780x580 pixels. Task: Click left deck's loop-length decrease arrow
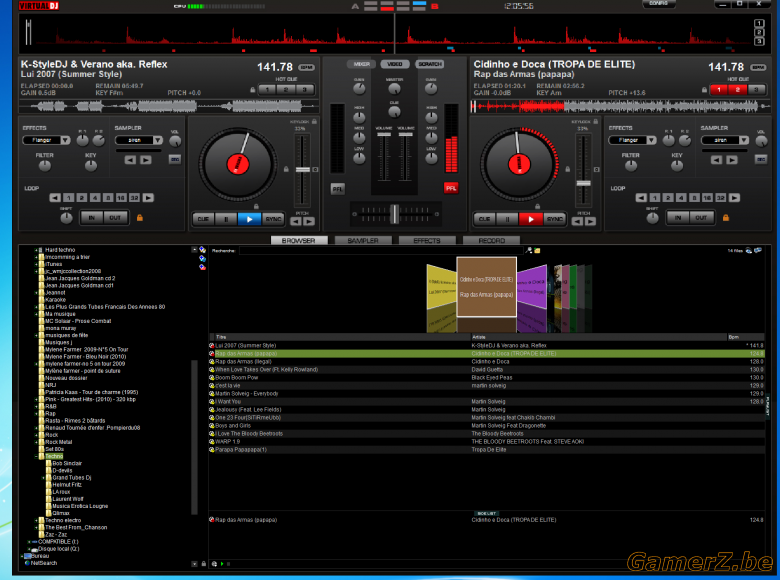click(55, 198)
